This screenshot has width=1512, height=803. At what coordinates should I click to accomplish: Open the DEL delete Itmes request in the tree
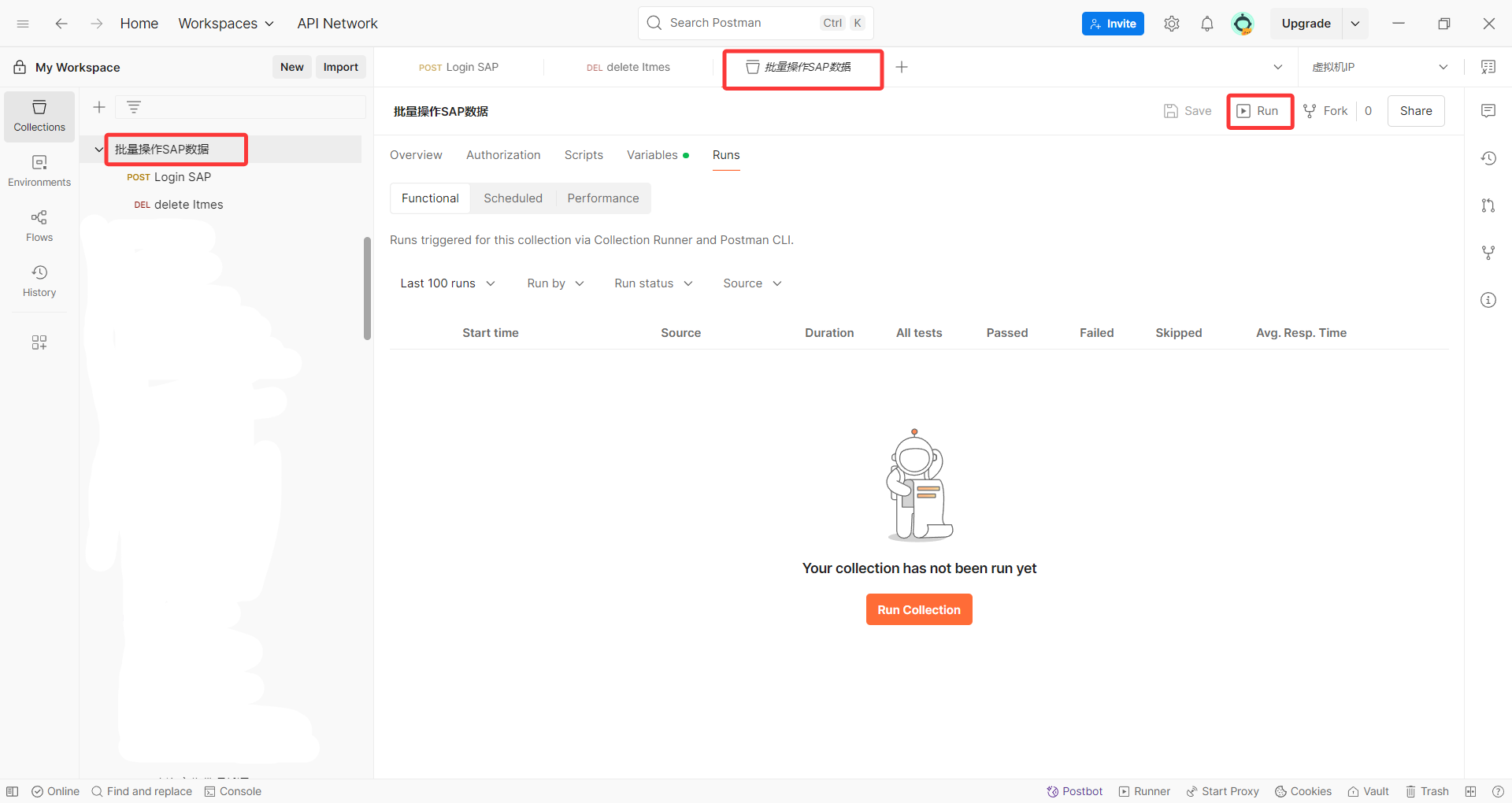click(220, 205)
